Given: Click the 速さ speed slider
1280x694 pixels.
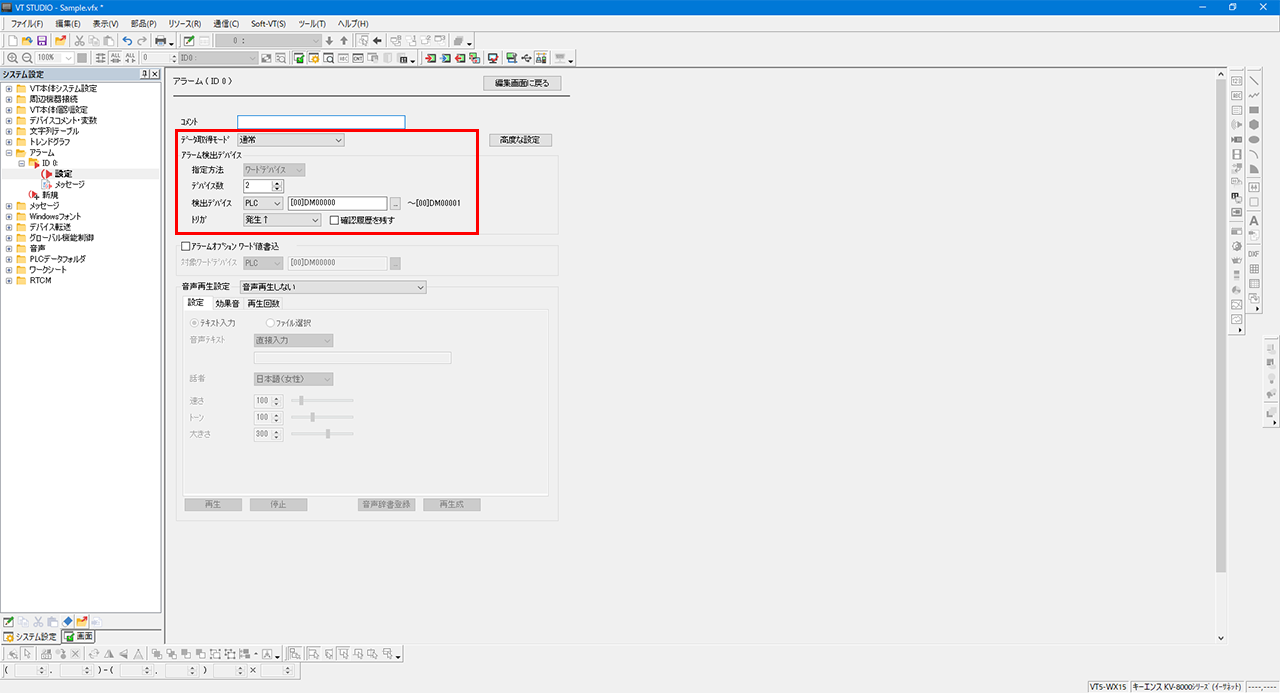Looking at the screenshot, I should coord(321,401).
